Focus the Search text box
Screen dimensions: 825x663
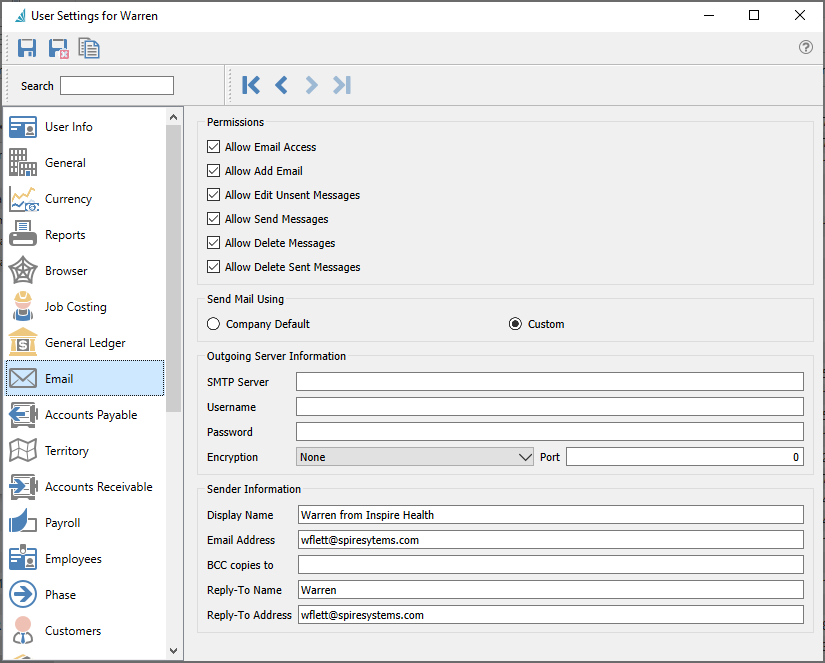(x=116, y=86)
